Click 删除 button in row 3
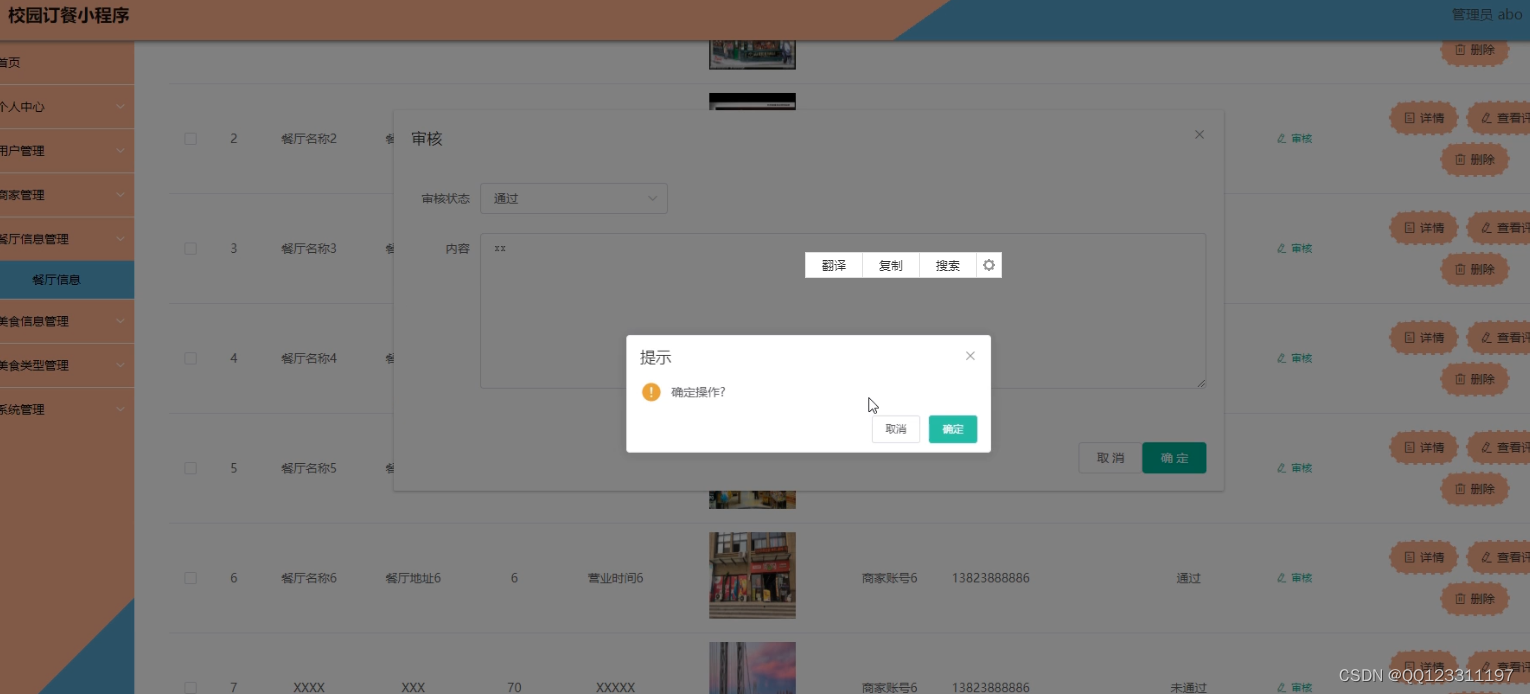This screenshot has width=1530, height=694. tap(1475, 269)
